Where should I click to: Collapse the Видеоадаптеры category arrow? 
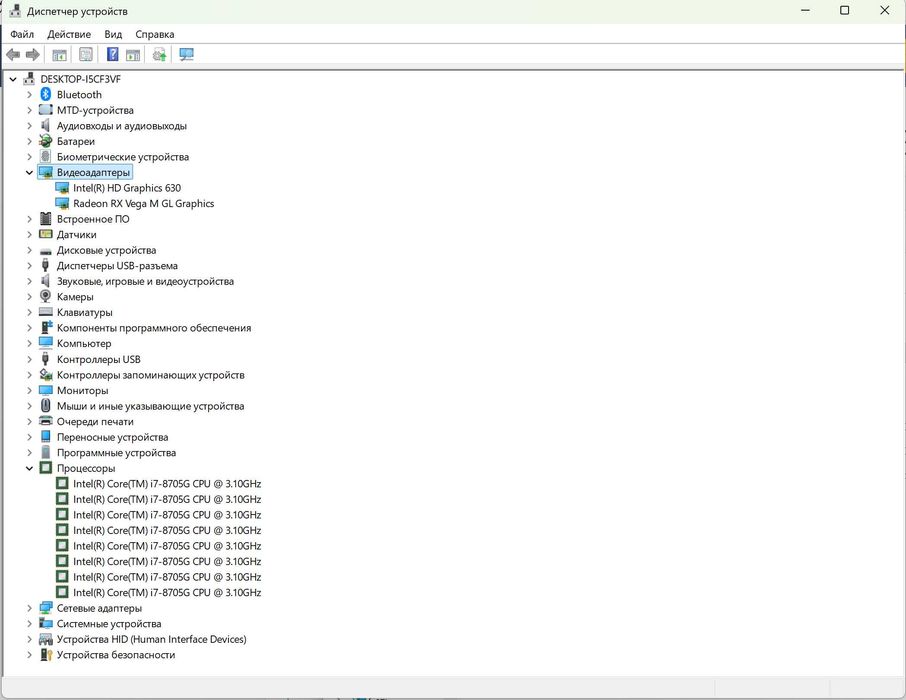coord(29,172)
